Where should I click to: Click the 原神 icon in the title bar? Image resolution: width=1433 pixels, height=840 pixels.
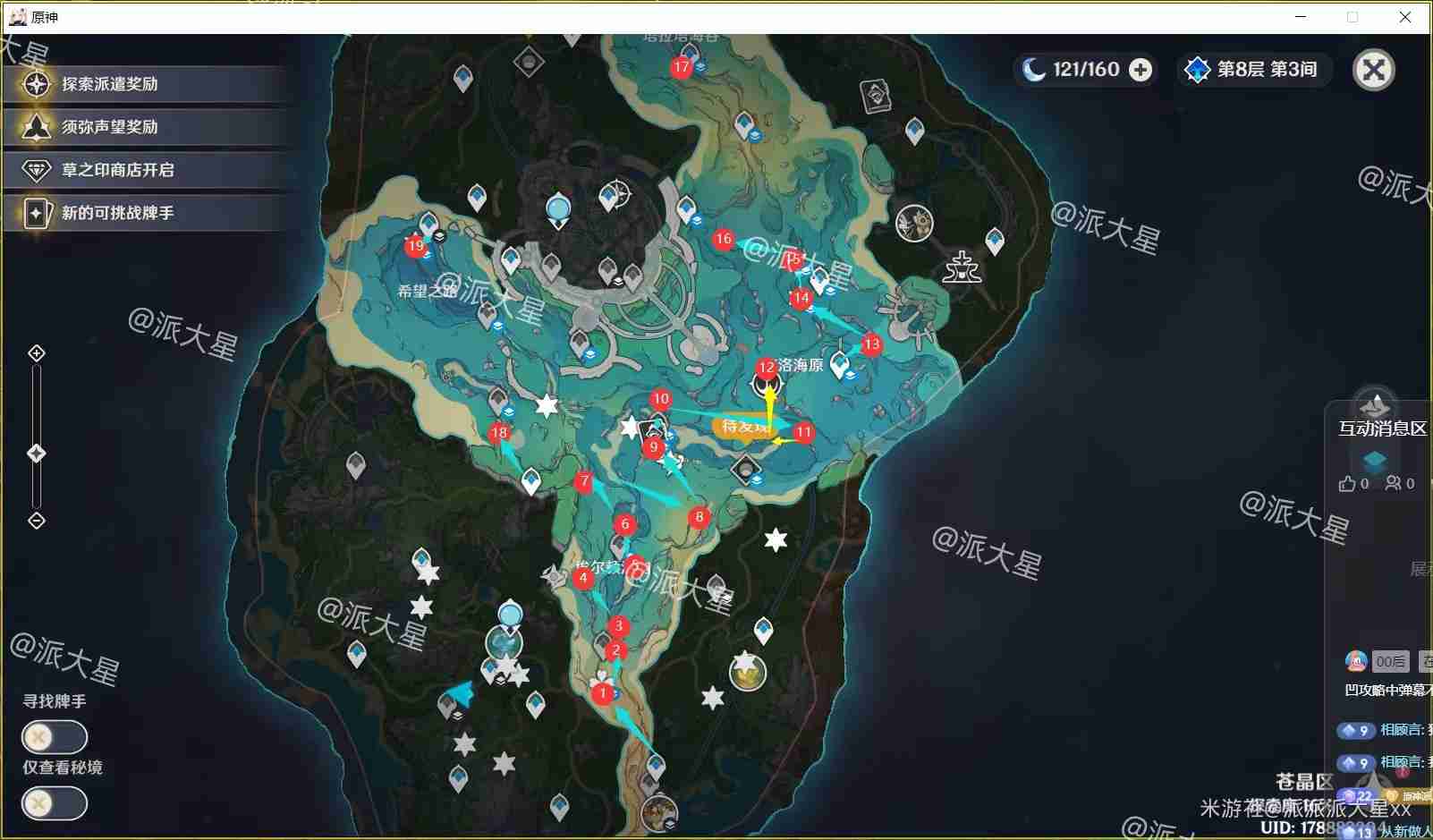tap(17, 17)
